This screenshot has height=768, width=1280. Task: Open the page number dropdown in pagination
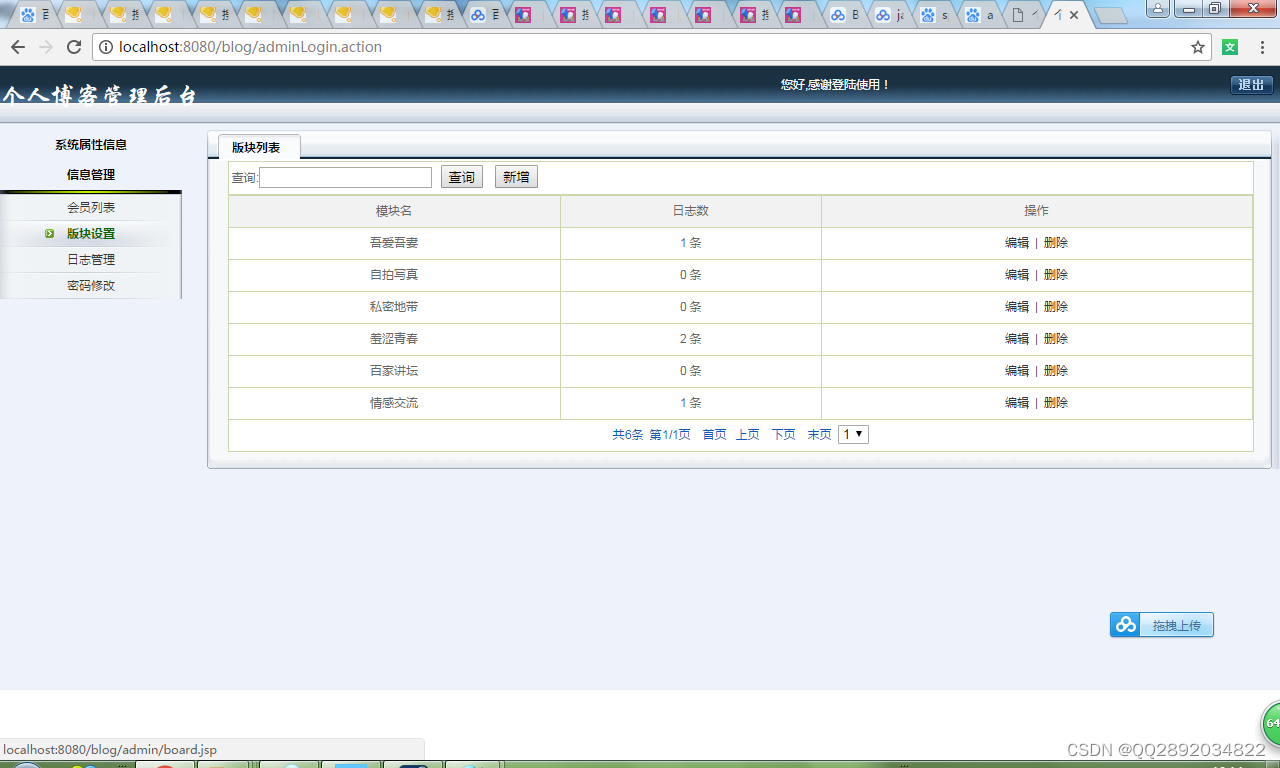pyautogui.click(x=853, y=434)
